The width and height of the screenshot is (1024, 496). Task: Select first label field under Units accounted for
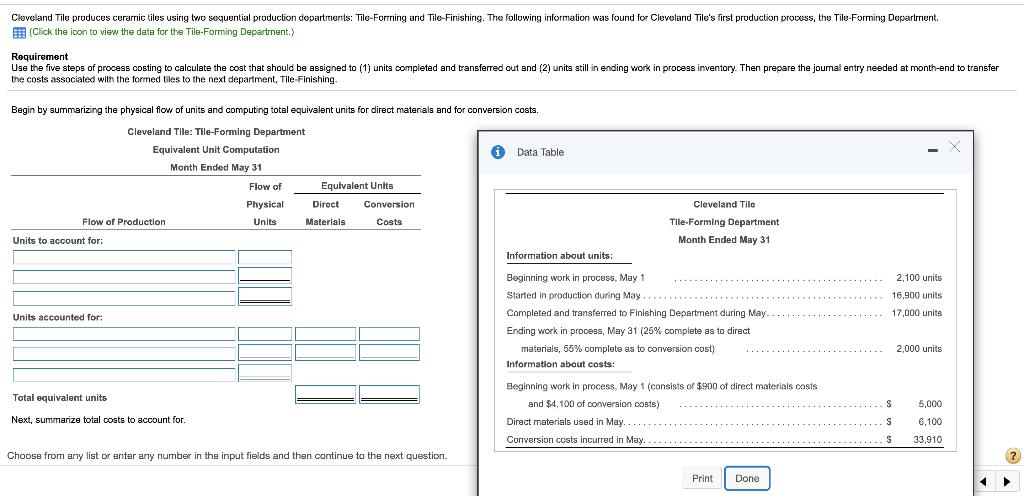click(124, 334)
